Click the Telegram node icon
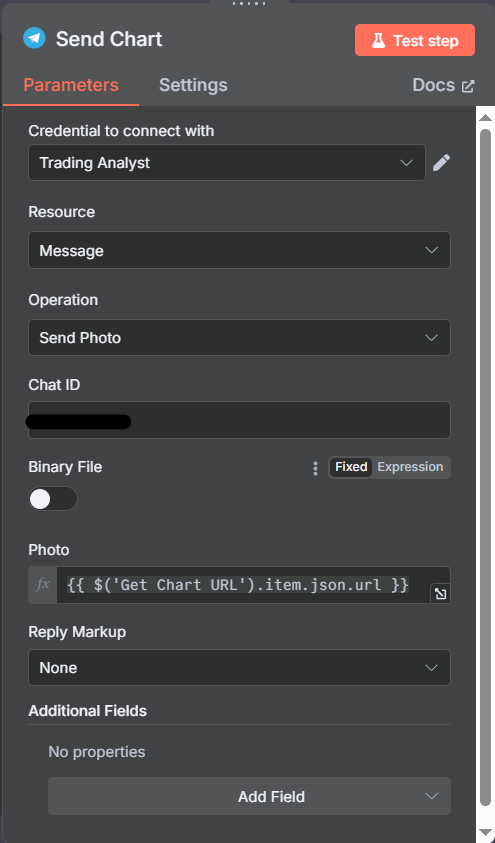This screenshot has height=843, width=495. (34, 39)
